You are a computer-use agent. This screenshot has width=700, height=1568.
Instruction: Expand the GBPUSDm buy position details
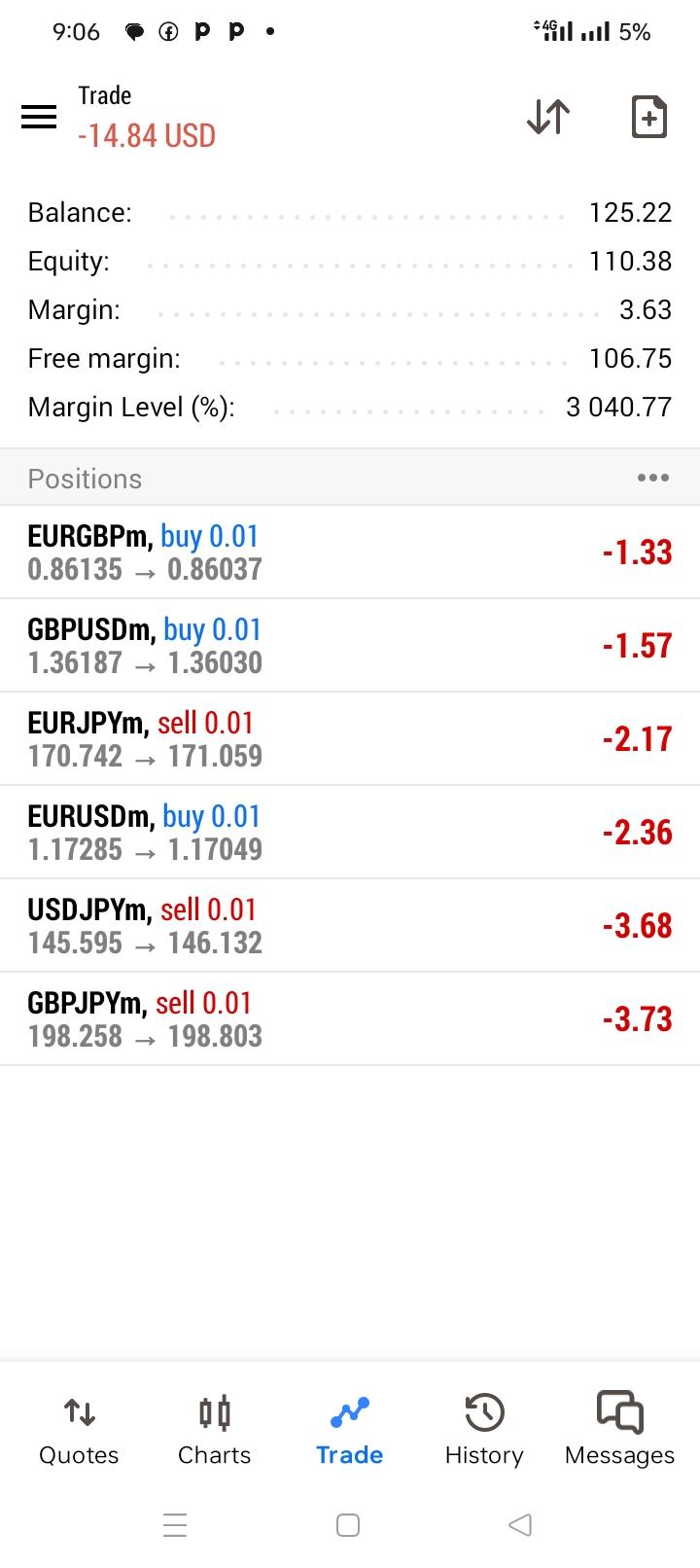(x=350, y=645)
